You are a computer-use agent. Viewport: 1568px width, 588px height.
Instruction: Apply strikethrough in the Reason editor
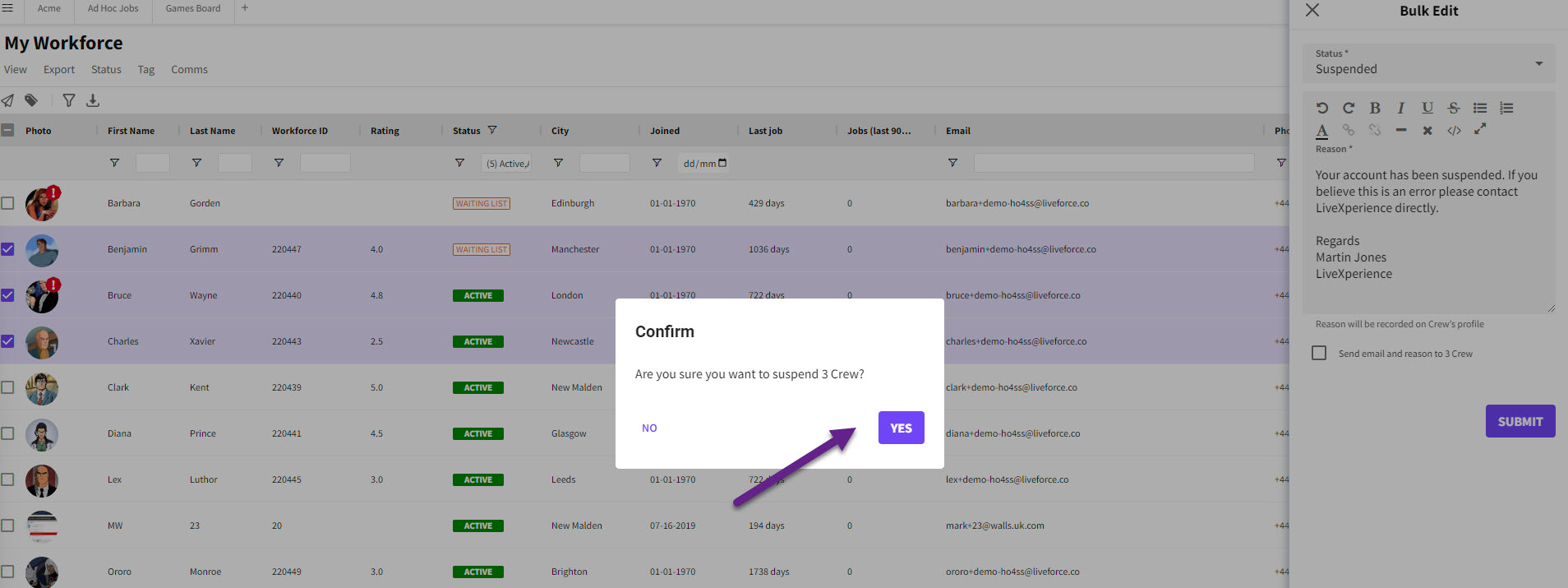point(1454,108)
